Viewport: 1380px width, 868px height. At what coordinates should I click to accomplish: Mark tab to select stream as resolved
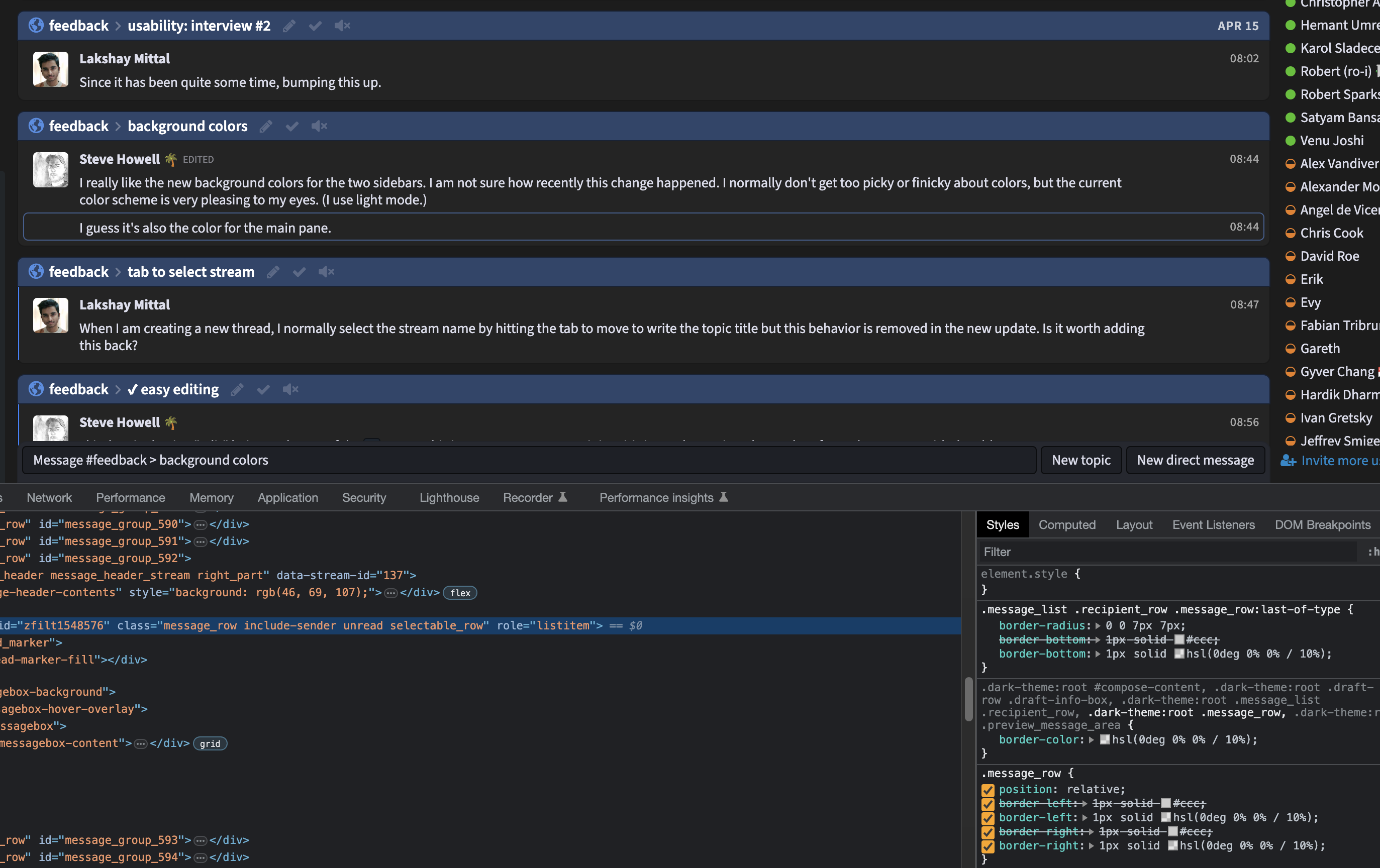coord(299,272)
